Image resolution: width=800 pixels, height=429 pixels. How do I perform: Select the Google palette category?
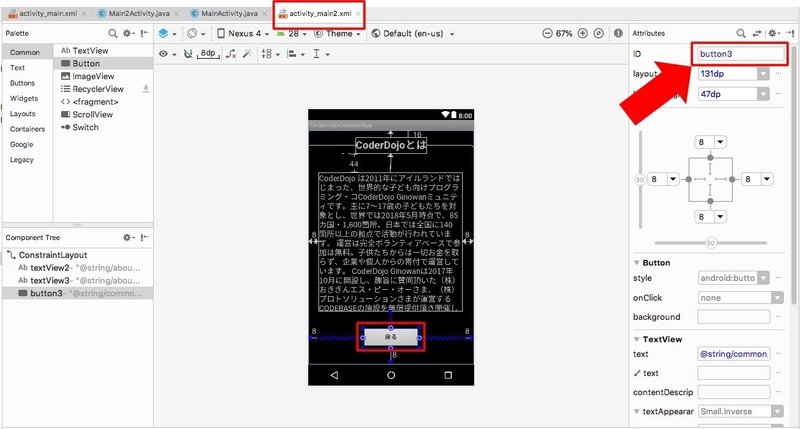pos(21,144)
